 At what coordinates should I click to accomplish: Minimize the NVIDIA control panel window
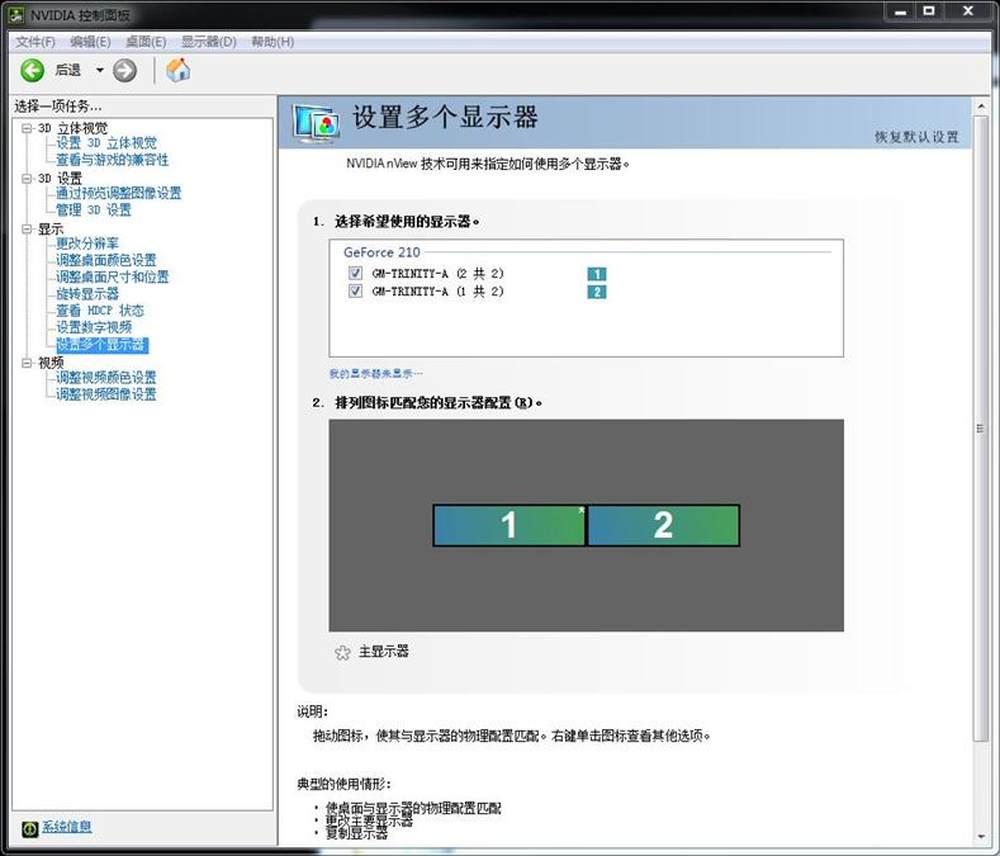pos(901,11)
